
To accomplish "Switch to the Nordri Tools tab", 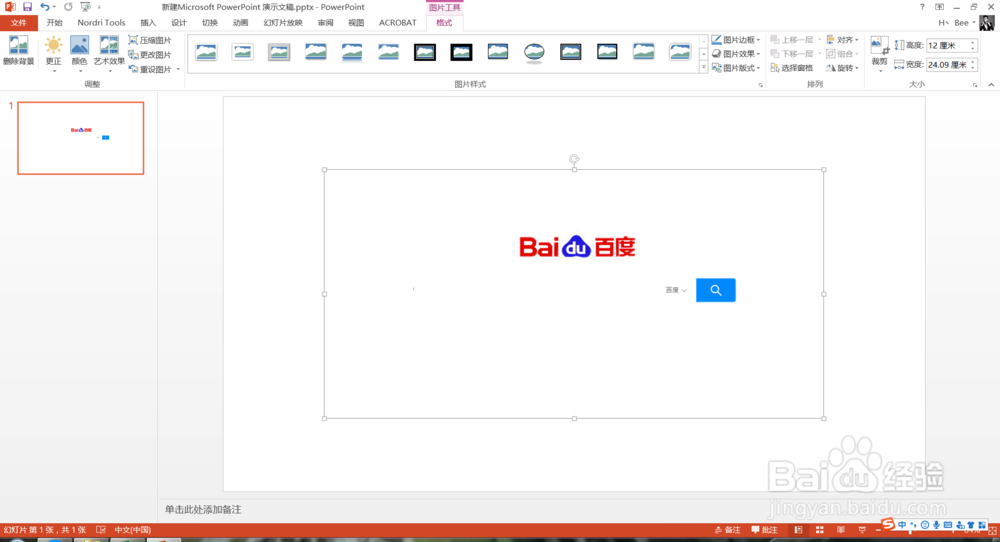I will [x=101, y=23].
